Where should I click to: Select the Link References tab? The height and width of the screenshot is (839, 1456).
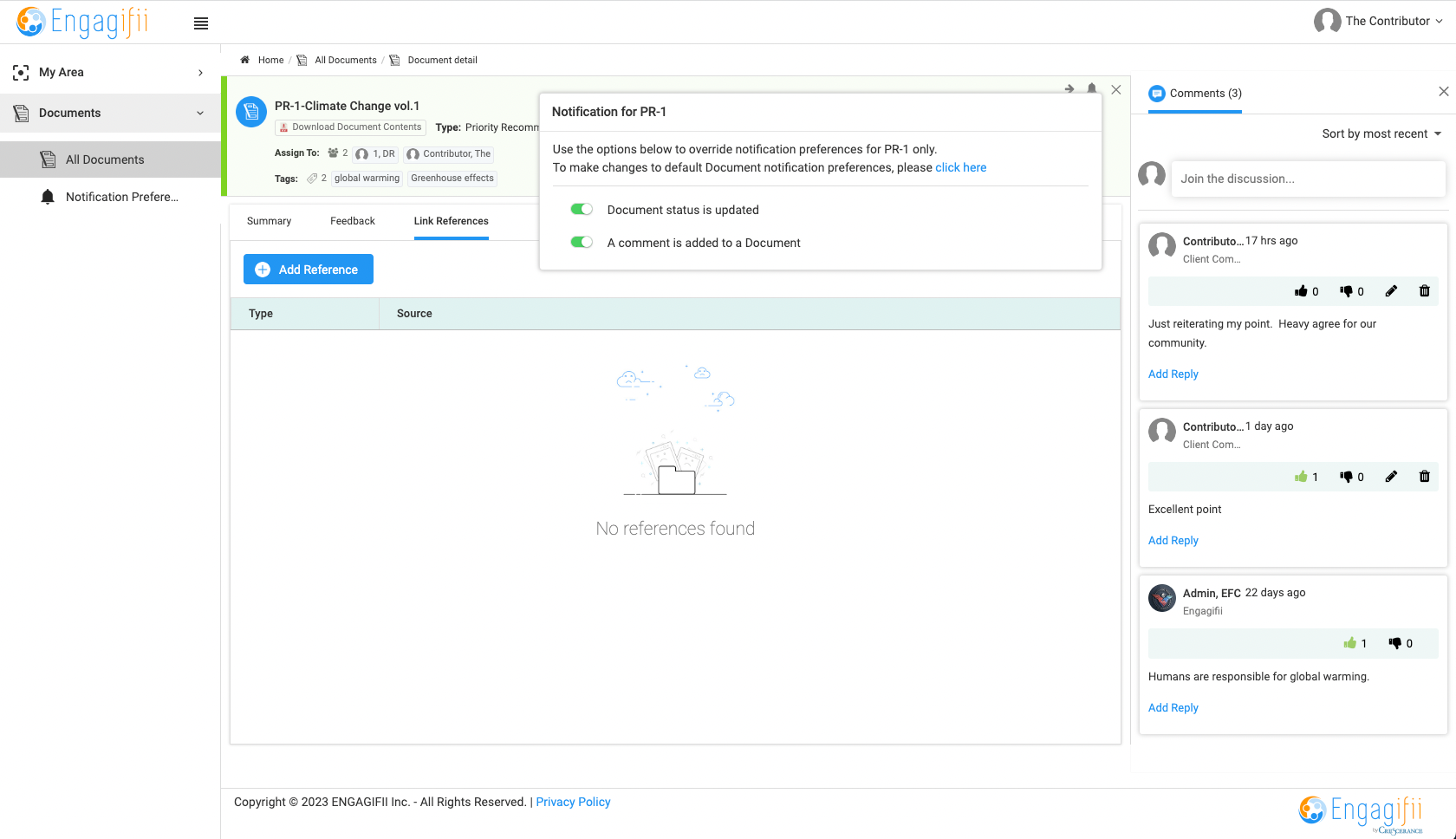click(x=452, y=221)
